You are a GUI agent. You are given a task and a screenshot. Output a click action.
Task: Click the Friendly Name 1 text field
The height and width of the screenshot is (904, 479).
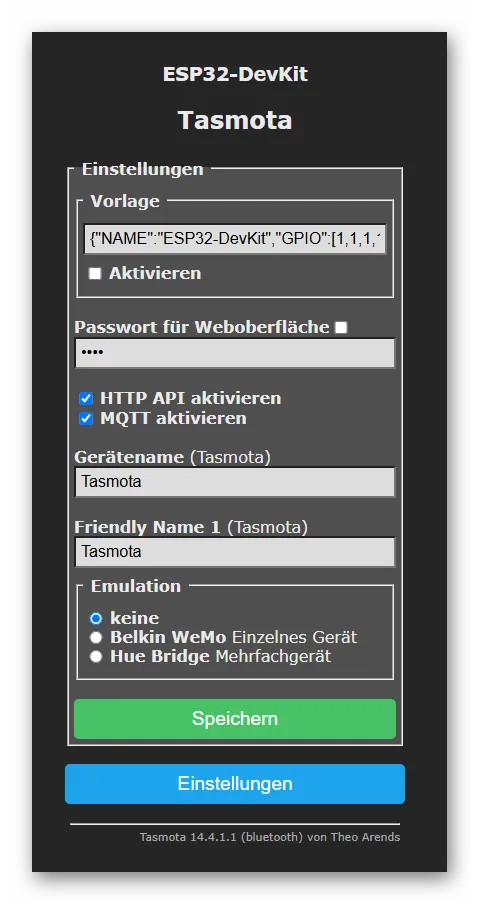[235, 552]
